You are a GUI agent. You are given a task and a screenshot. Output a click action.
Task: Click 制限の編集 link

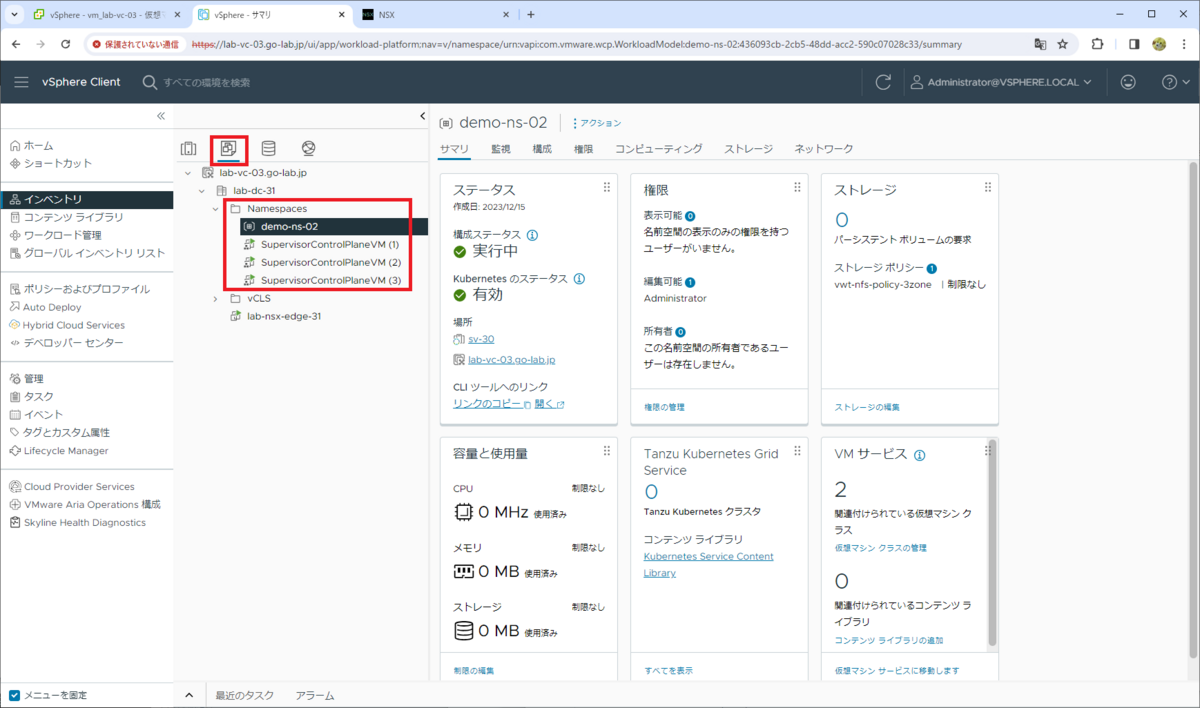473,670
